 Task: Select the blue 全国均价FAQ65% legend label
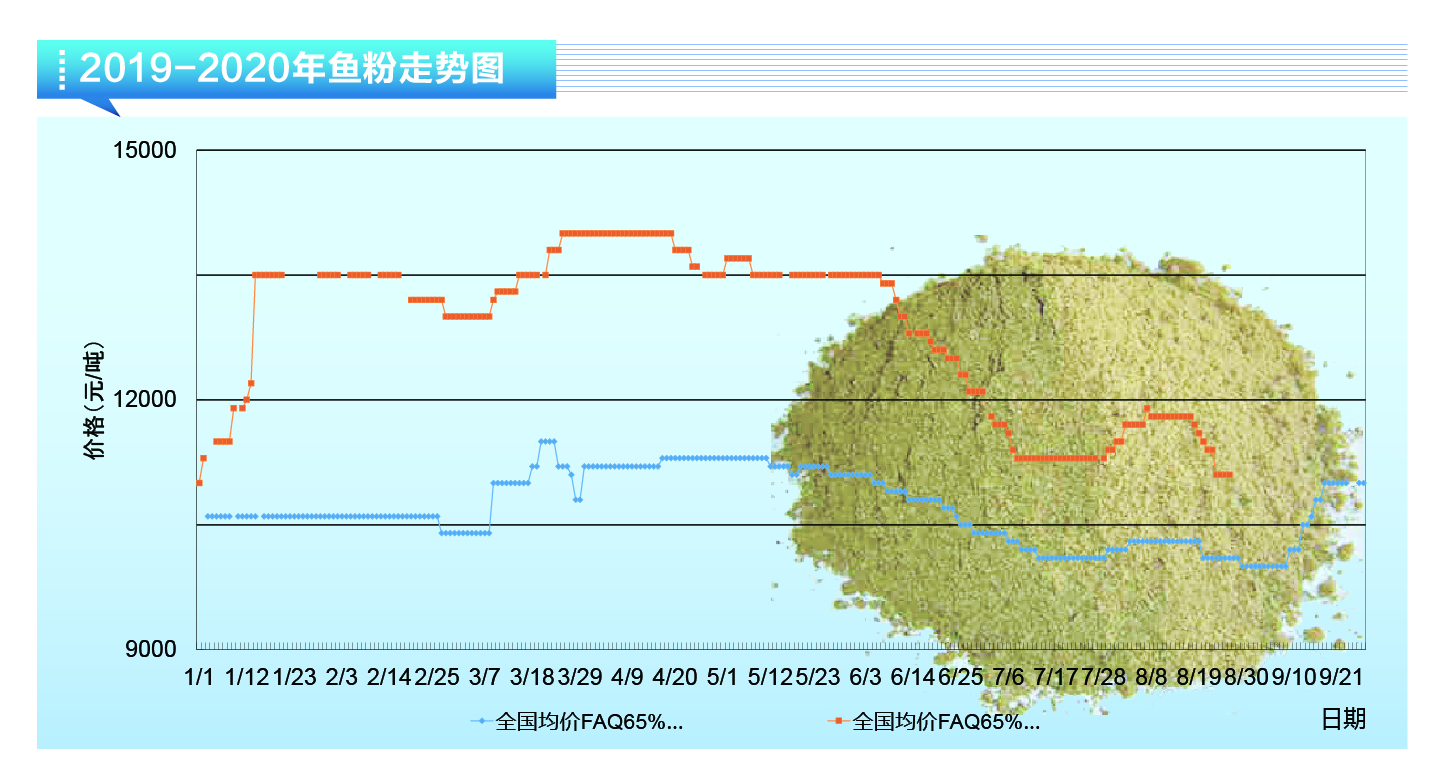589,721
